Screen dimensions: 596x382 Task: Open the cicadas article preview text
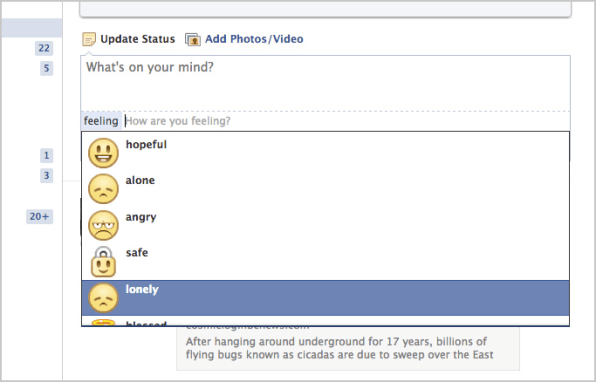[x=339, y=348]
